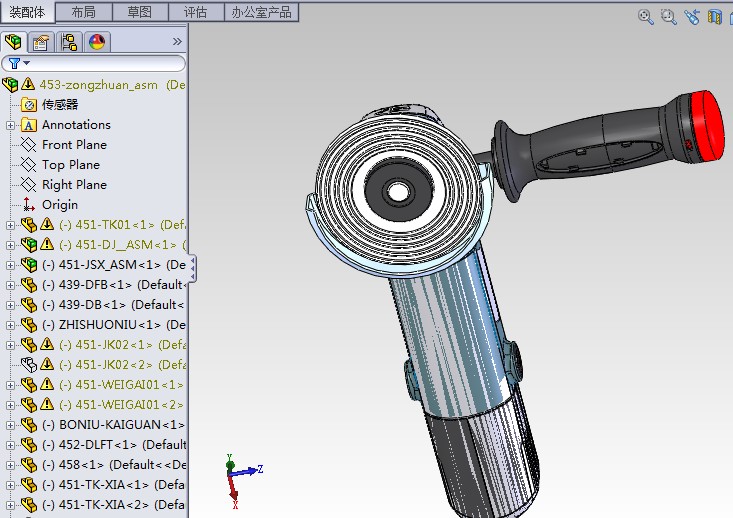Screen dimensions: 733x518
Task: Select the 451-WEIGAI01<1> part
Action: pos(122,385)
